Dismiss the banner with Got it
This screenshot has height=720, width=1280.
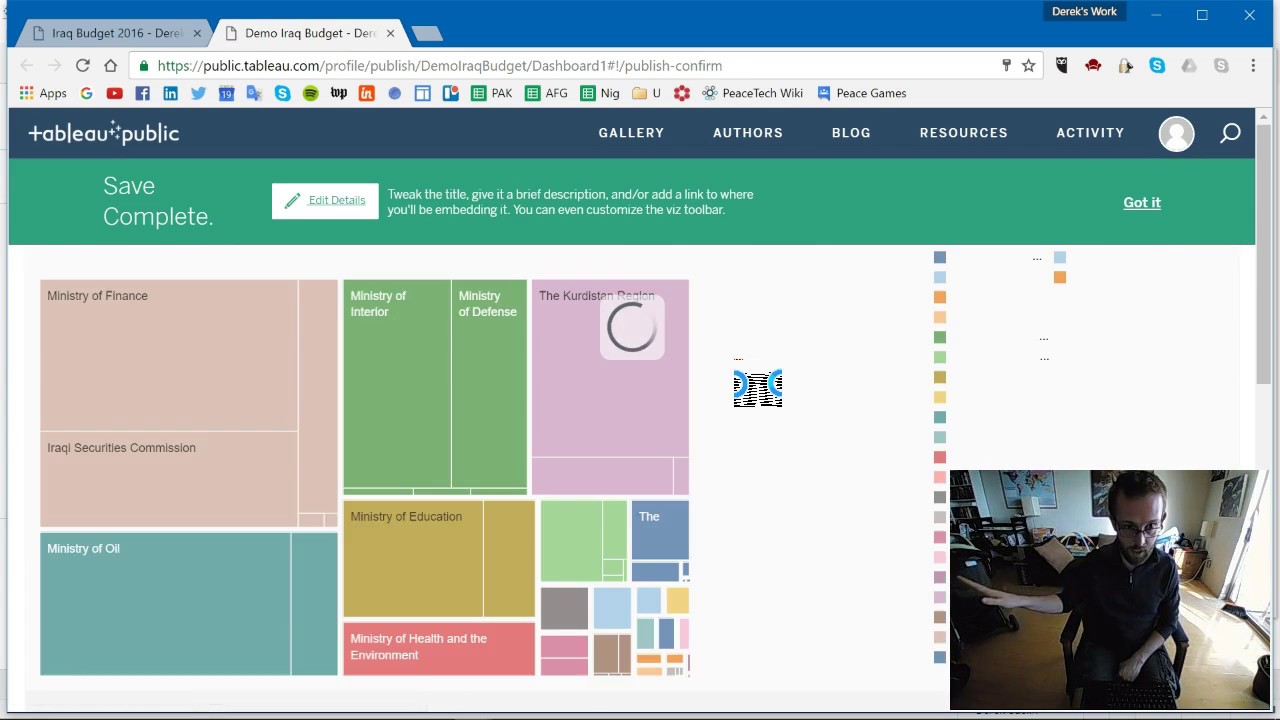1142,202
